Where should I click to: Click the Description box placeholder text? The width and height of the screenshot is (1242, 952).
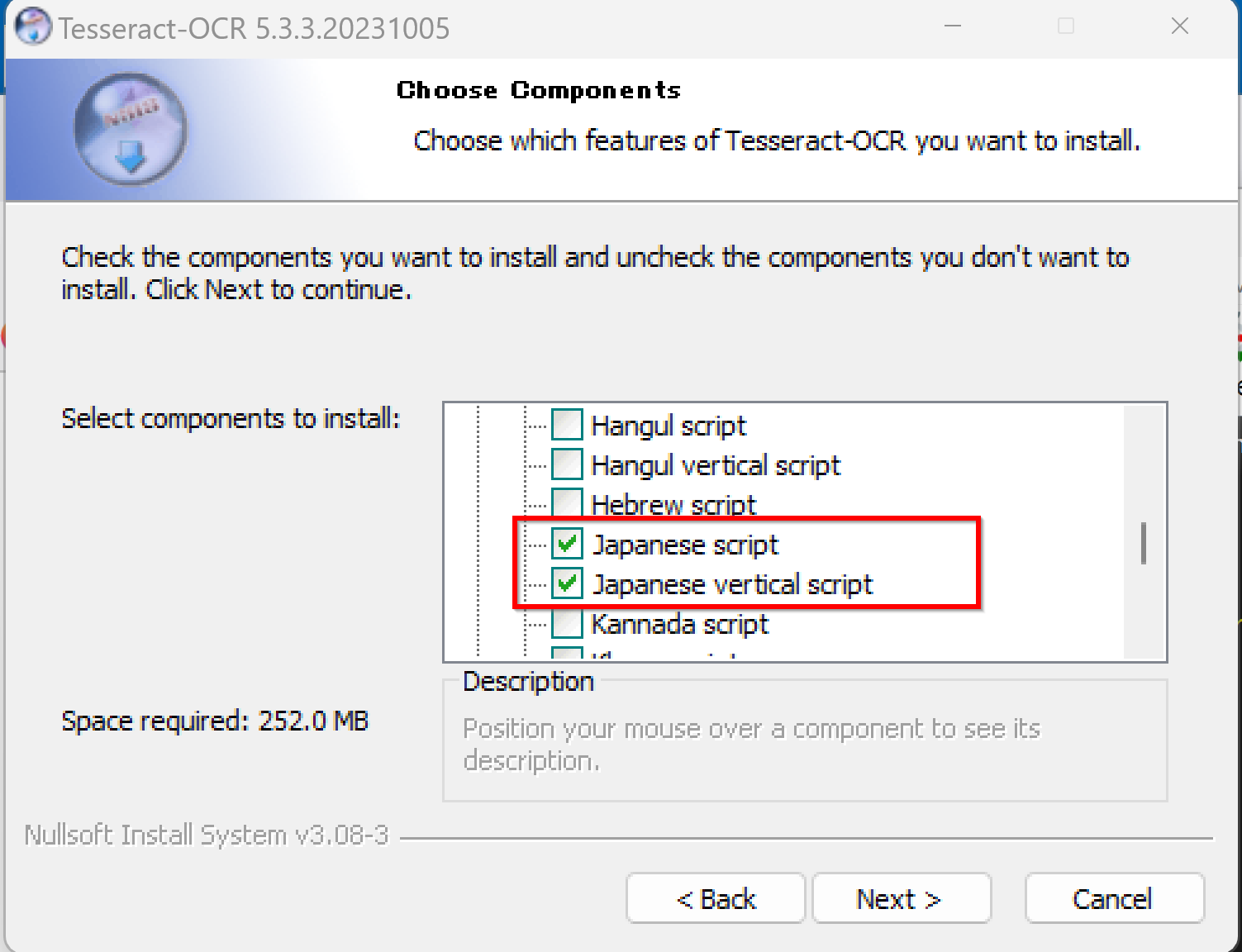pos(751,744)
